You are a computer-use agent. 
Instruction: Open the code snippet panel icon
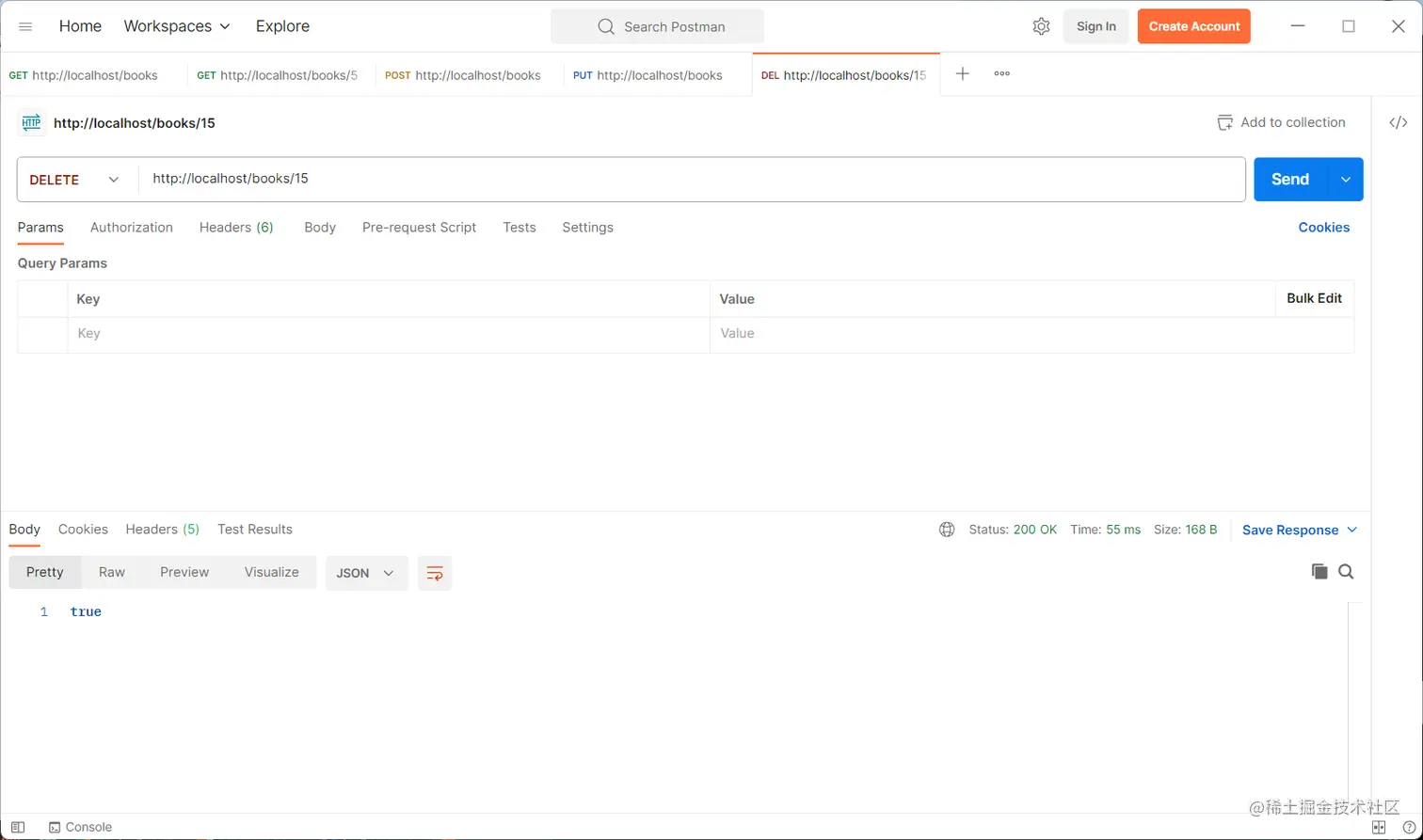tap(1399, 122)
